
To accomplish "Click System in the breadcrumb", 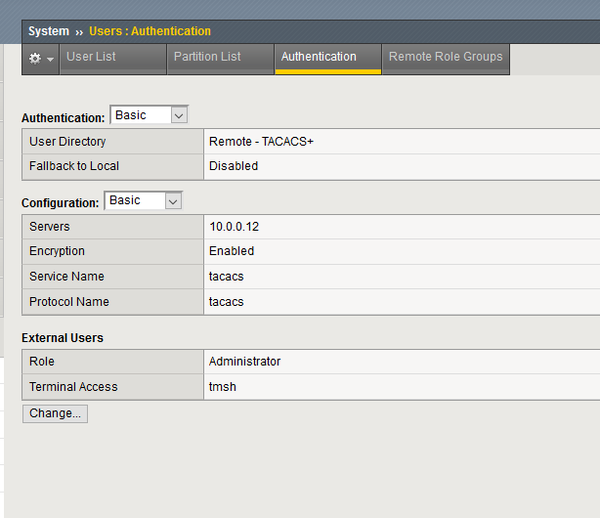I will [x=49, y=31].
